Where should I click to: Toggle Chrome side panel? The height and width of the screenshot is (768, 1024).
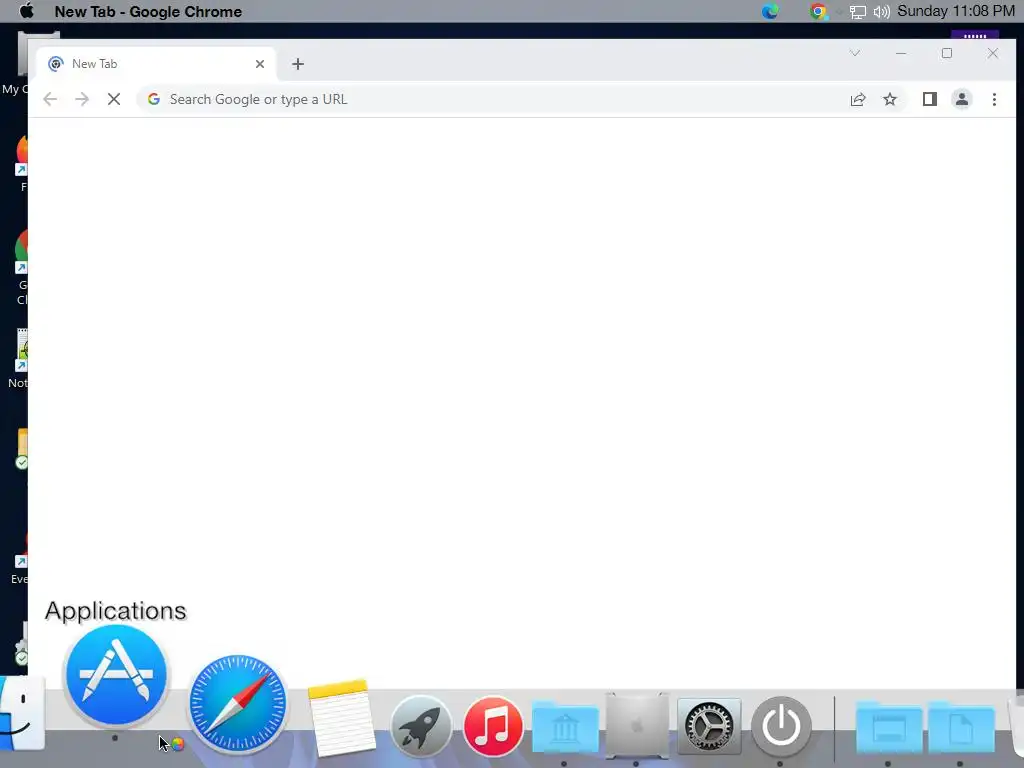point(930,99)
